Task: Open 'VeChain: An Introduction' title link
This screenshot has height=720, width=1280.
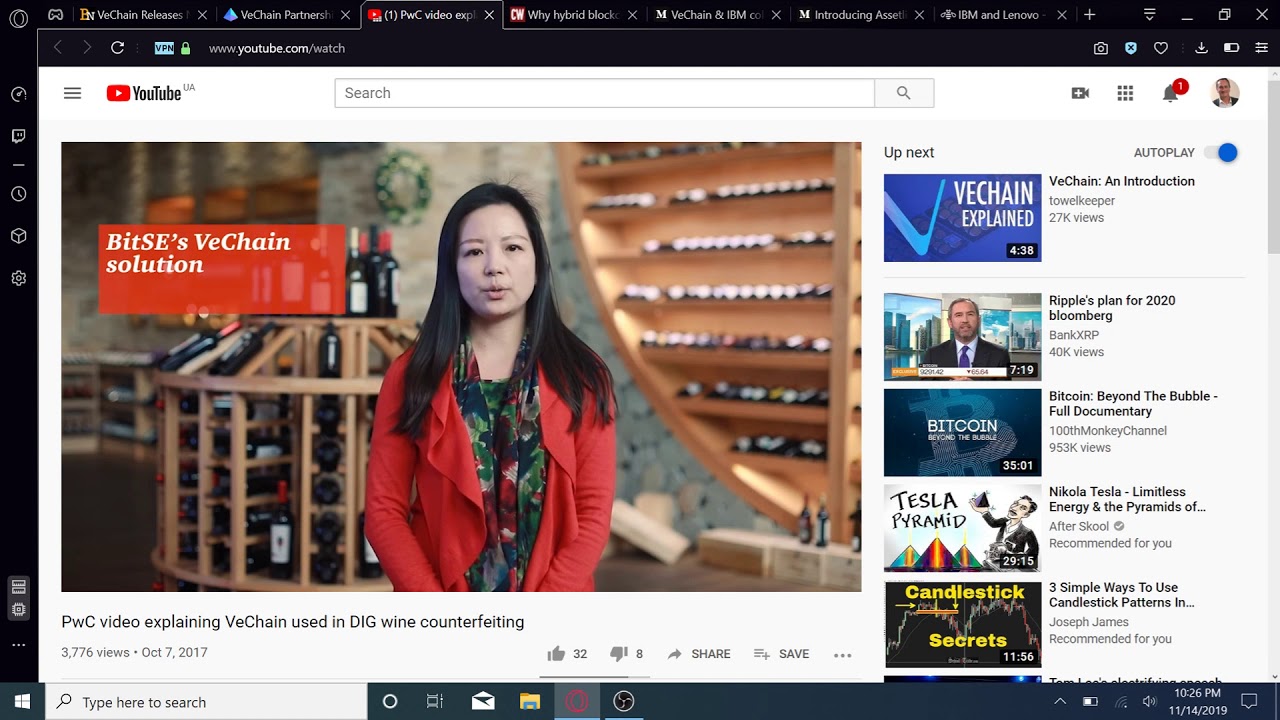Action: click(1122, 181)
